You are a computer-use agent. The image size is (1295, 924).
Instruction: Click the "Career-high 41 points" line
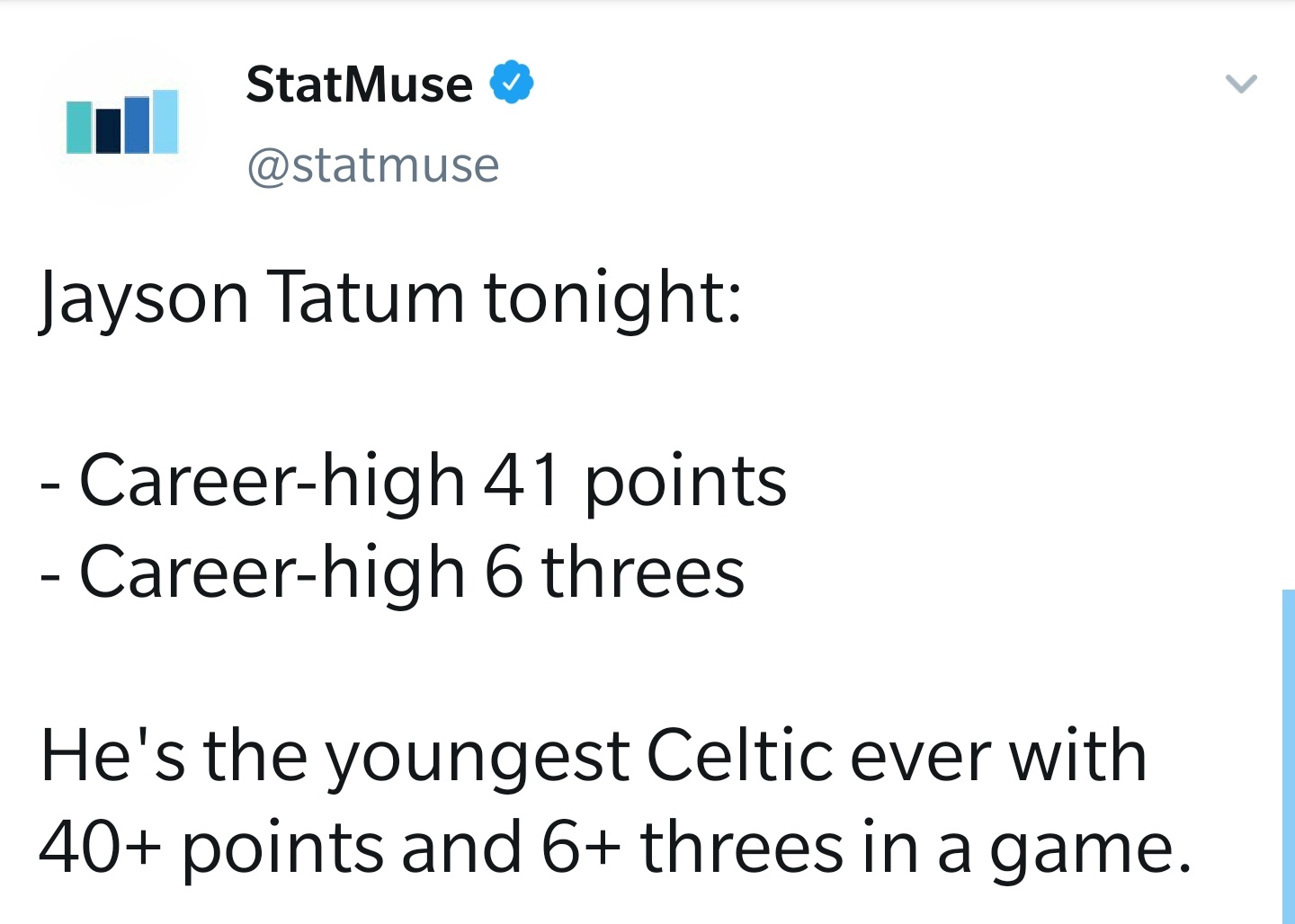[x=432, y=482]
